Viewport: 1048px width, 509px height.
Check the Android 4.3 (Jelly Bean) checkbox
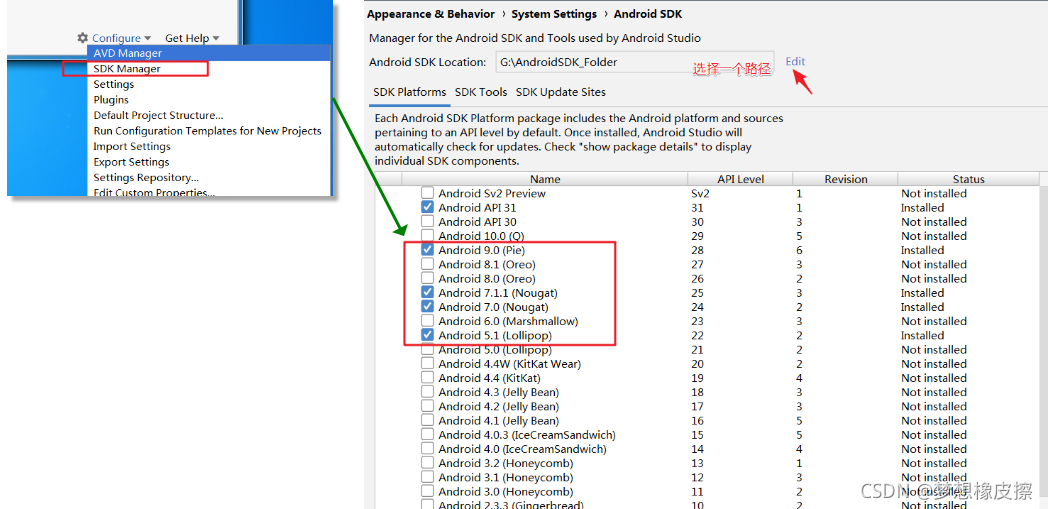428,392
